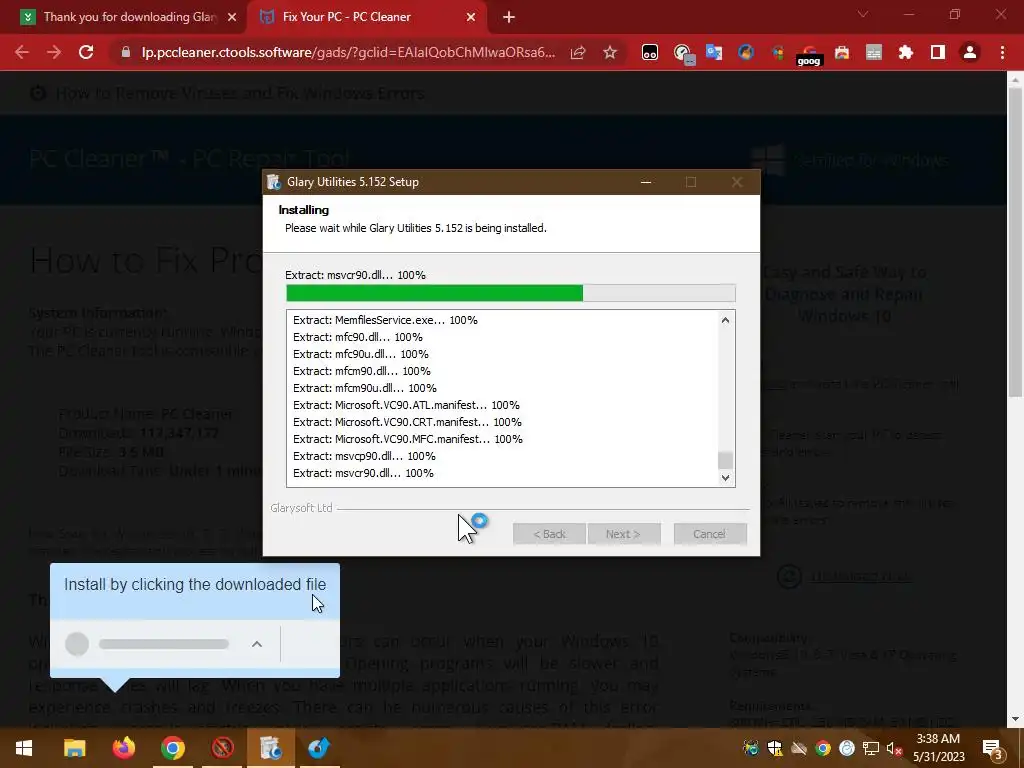Screen dimensions: 1024x768
Task: Click the Chrome icon in system tray
Action: (823, 748)
